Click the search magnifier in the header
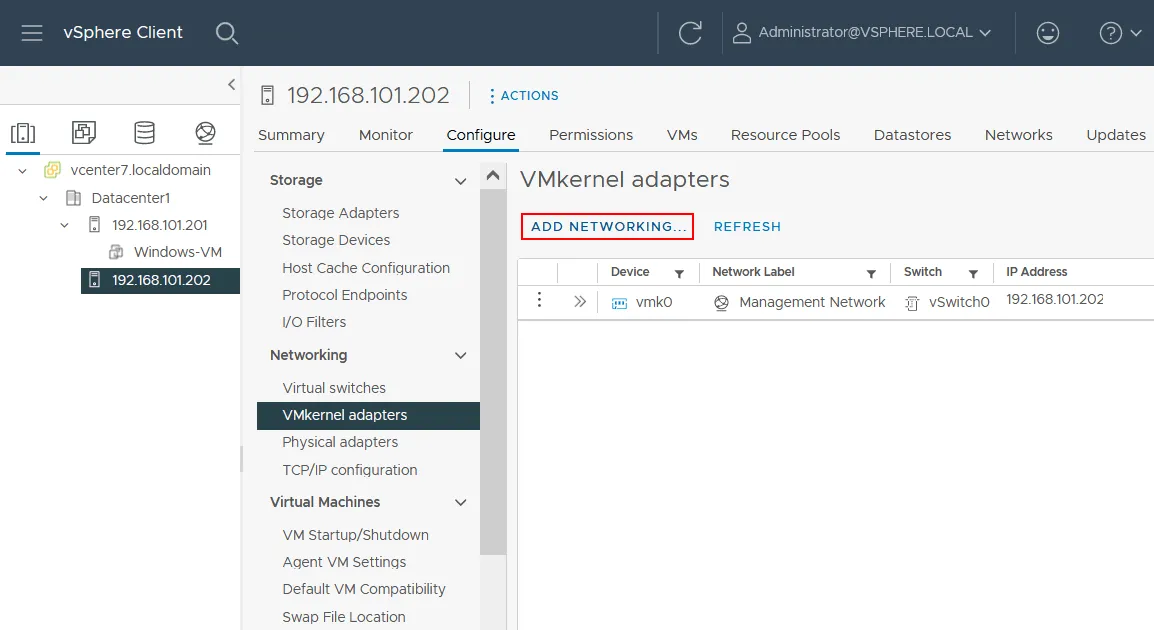The height and width of the screenshot is (630, 1154). [227, 33]
